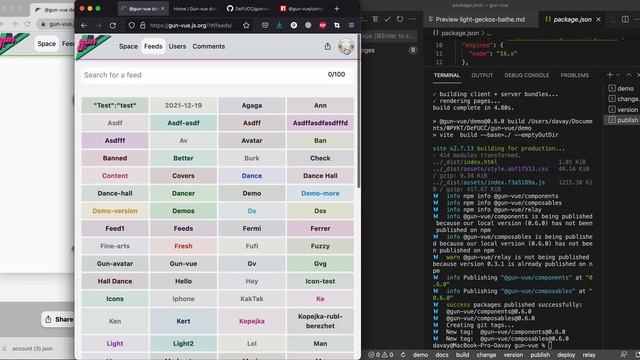Click the browser back arrow

[84, 25]
